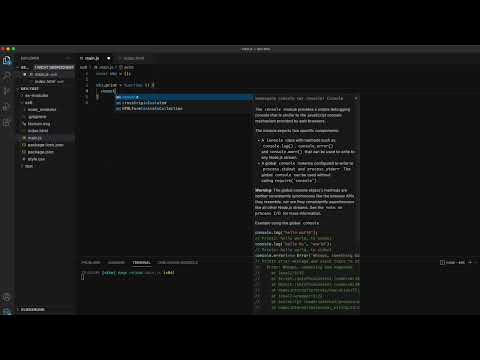480x360 pixels.
Task: Click the unsaved badge in Open Editors header
Action: pos(54,67)
